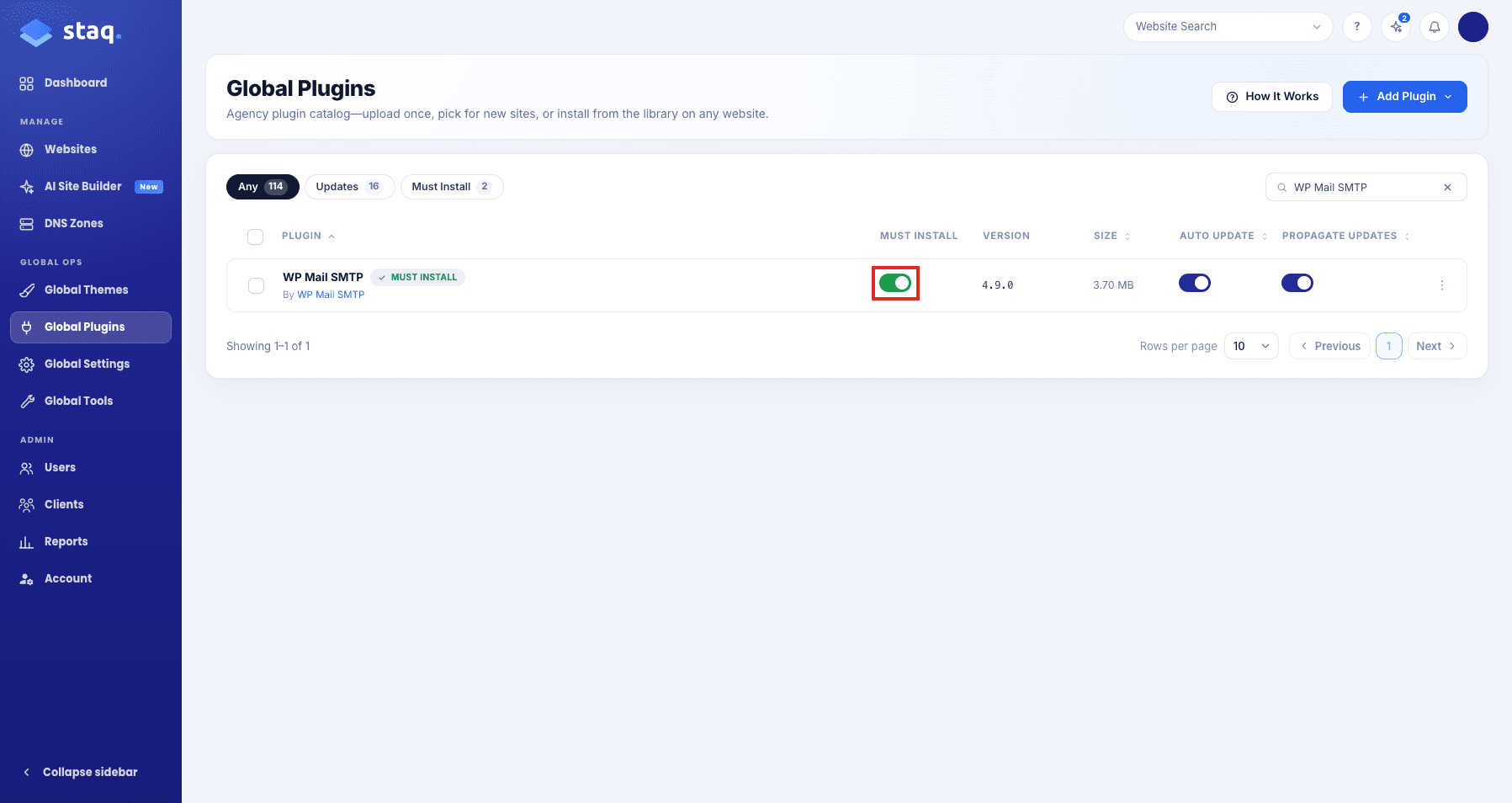Open the How It Works guide
This screenshot has height=803, width=1512.
point(1272,97)
